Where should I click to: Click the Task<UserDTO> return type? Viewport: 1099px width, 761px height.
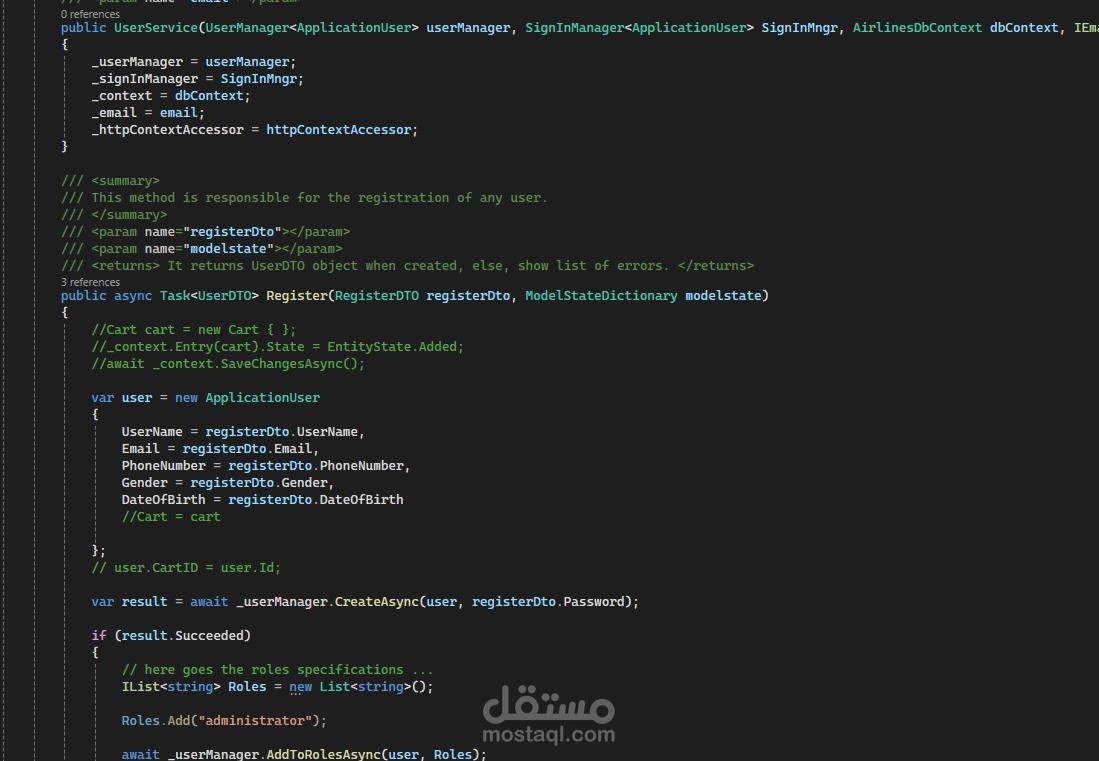tap(209, 296)
